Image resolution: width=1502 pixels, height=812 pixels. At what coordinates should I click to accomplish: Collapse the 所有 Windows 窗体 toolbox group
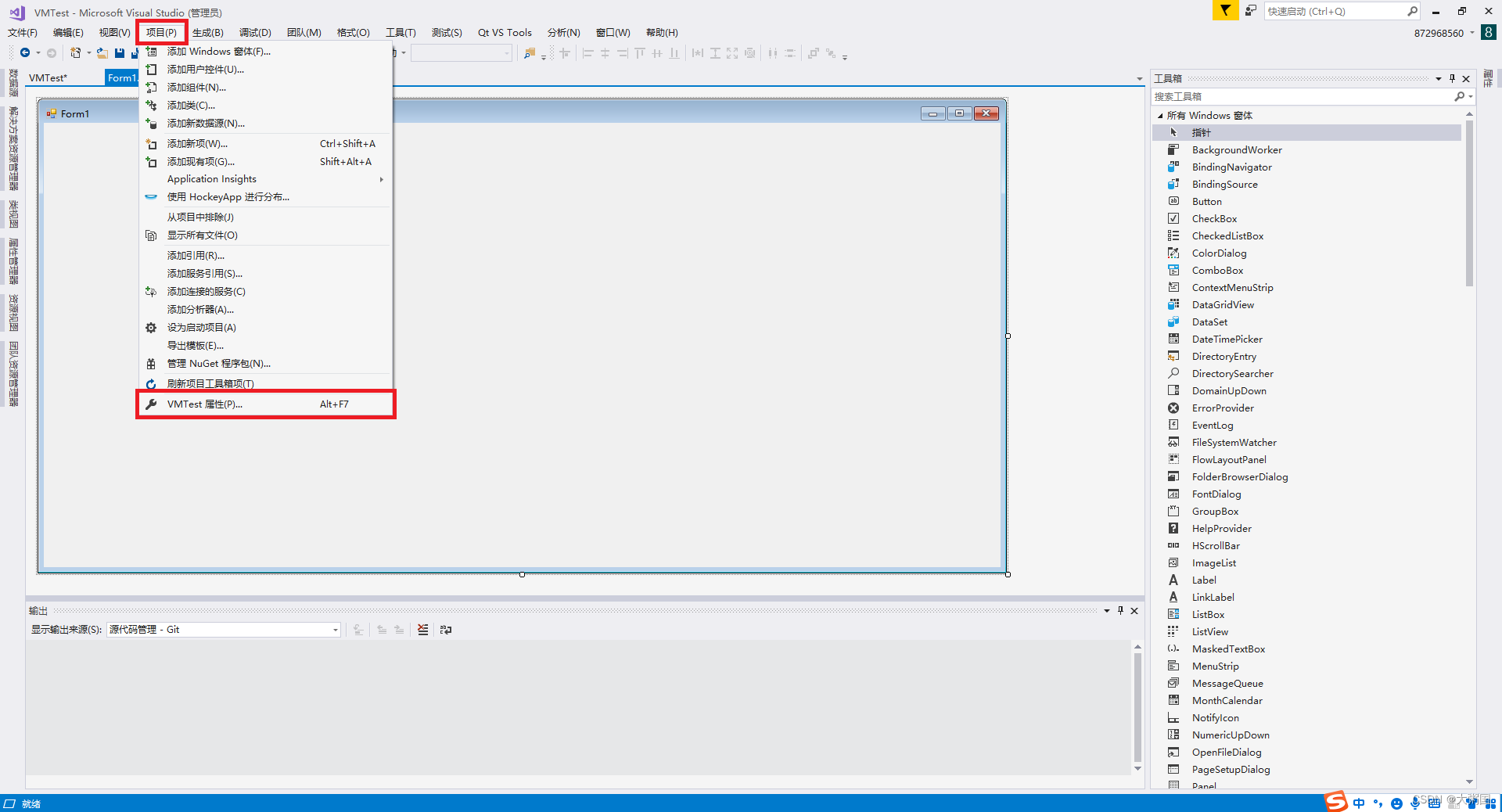pyautogui.click(x=1160, y=116)
